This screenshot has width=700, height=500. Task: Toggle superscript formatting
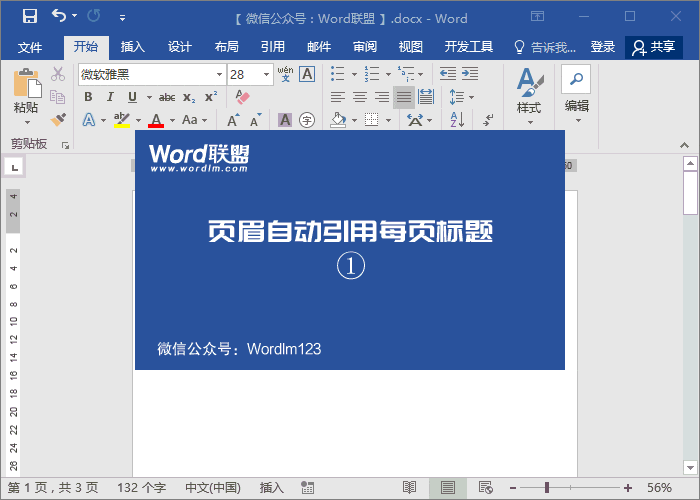coord(211,97)
